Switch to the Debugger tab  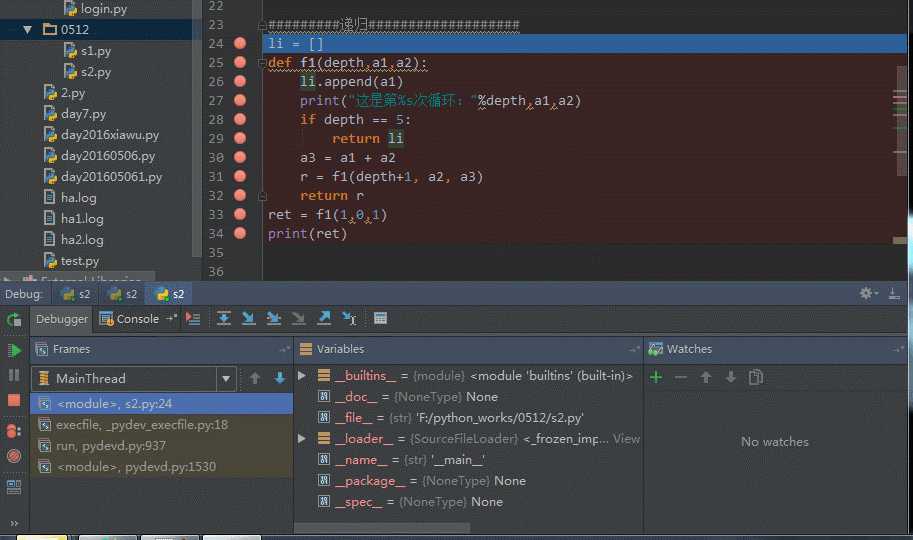click(62, 319)
